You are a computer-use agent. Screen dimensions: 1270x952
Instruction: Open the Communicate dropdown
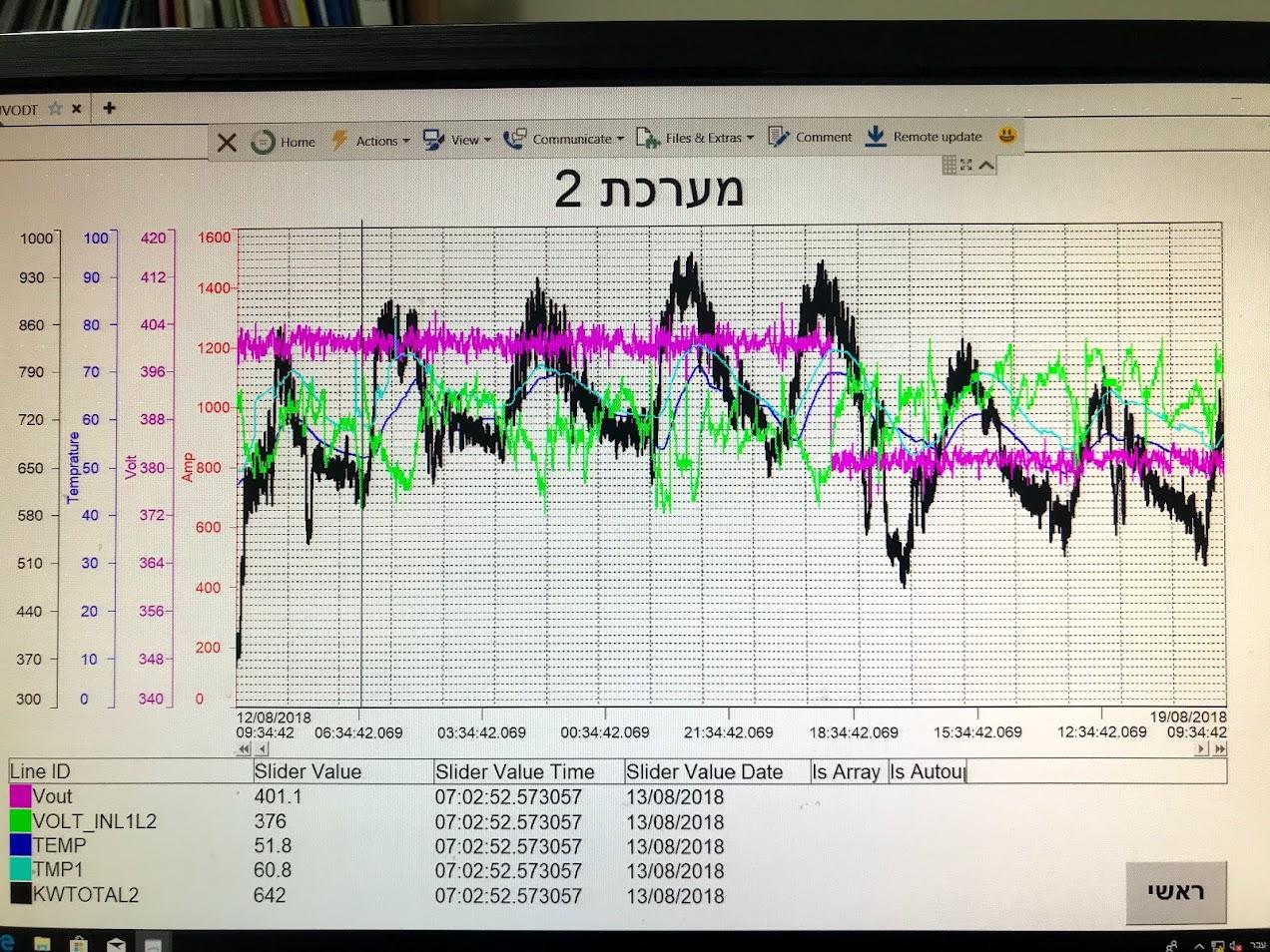563,139
